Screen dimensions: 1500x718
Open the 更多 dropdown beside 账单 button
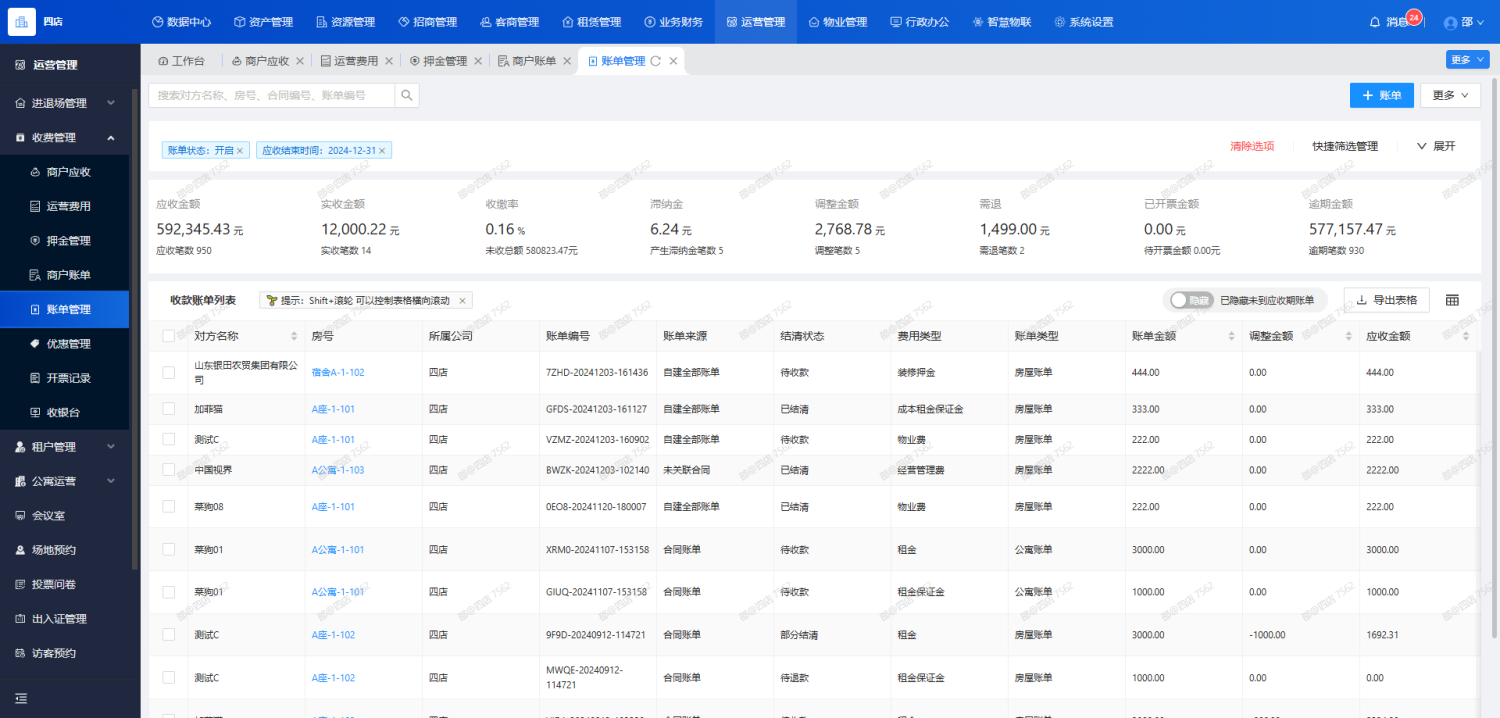(x=1450, y=95)
